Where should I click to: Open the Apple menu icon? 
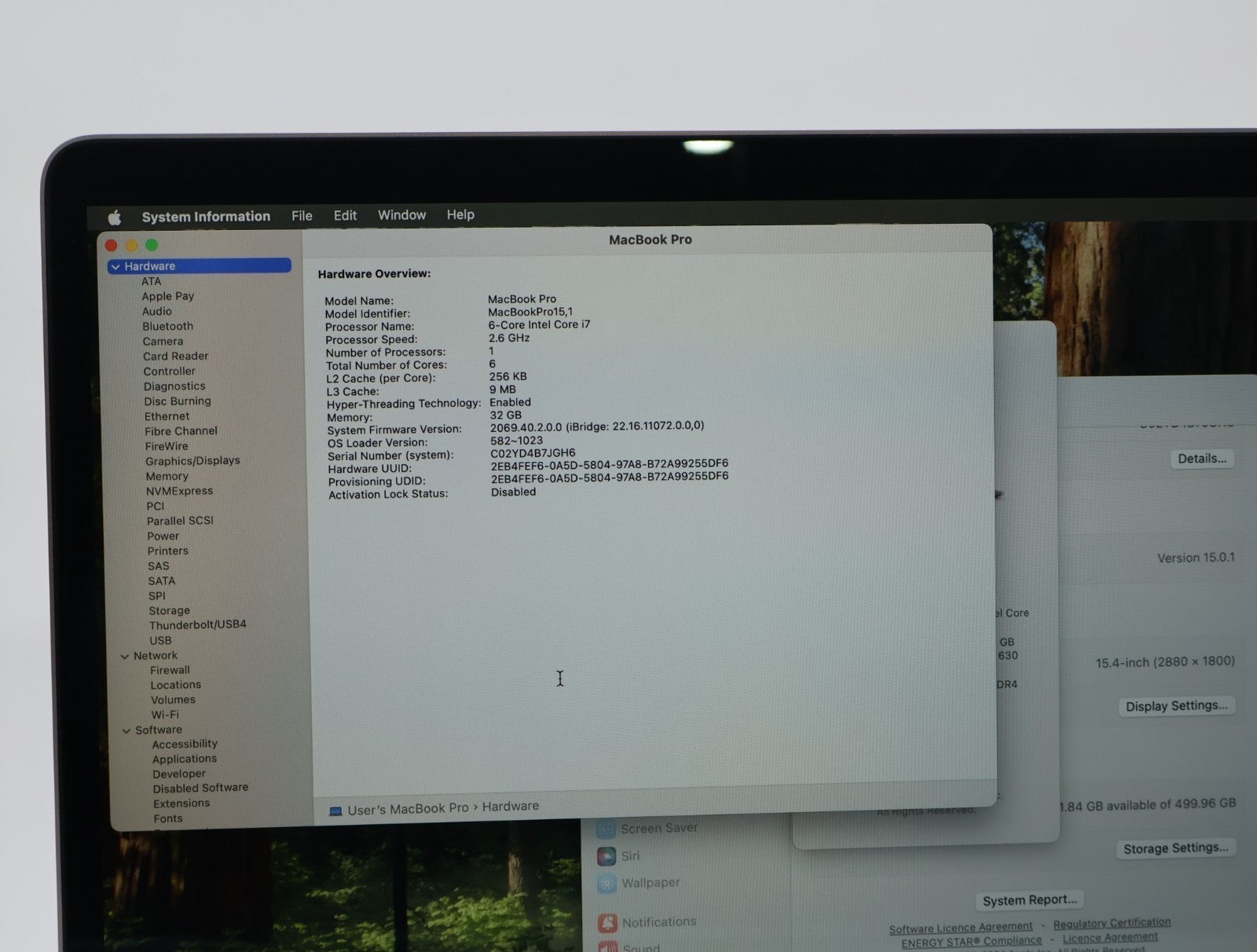pos(115,218)
